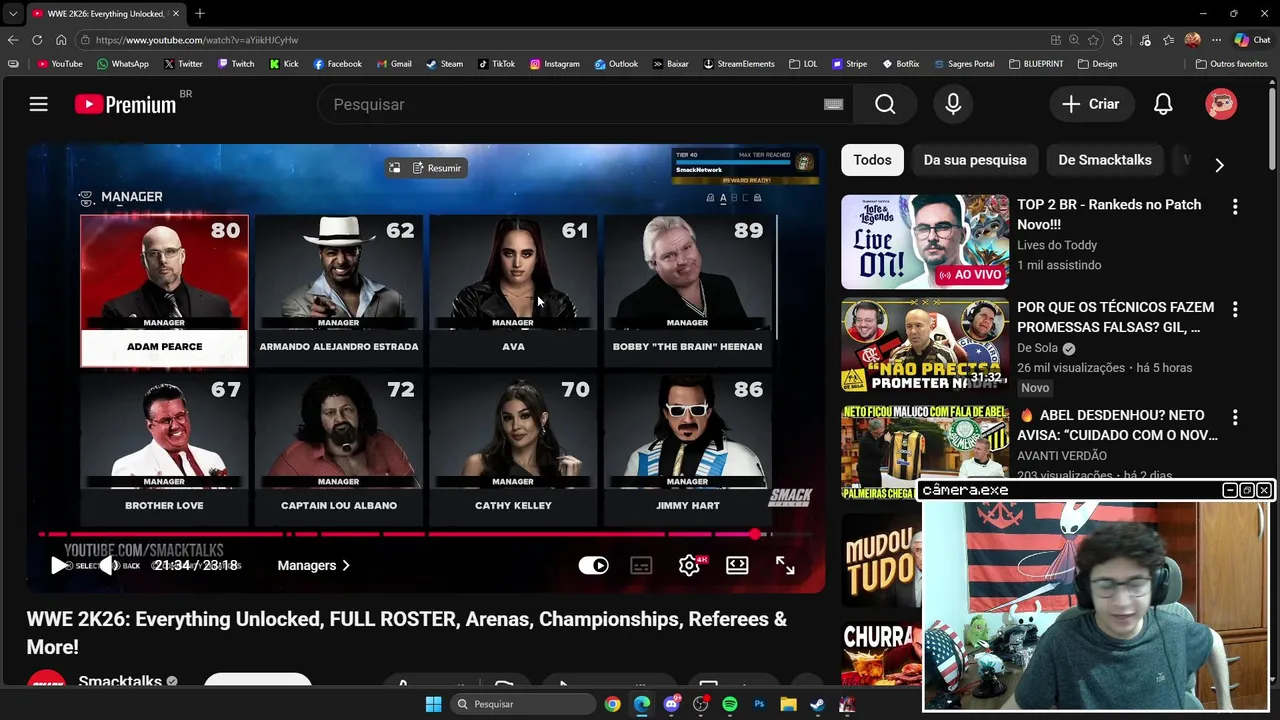Open the YouTube guide hamburger menu
This screenshot has width=1280, height=720.
click(x=38, y=104)
